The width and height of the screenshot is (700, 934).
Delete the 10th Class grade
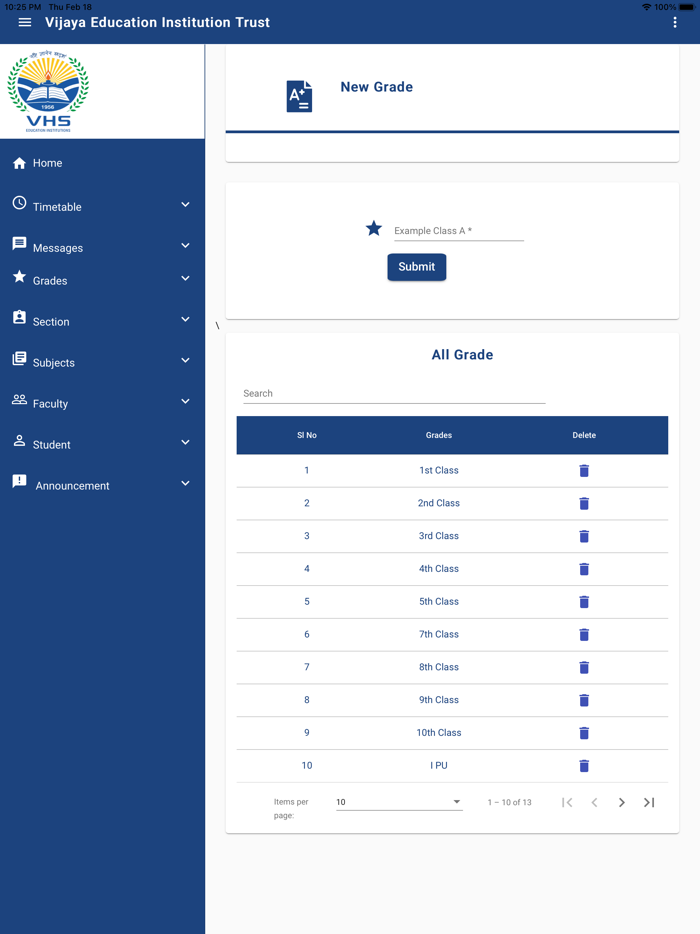tap(584, 733)
